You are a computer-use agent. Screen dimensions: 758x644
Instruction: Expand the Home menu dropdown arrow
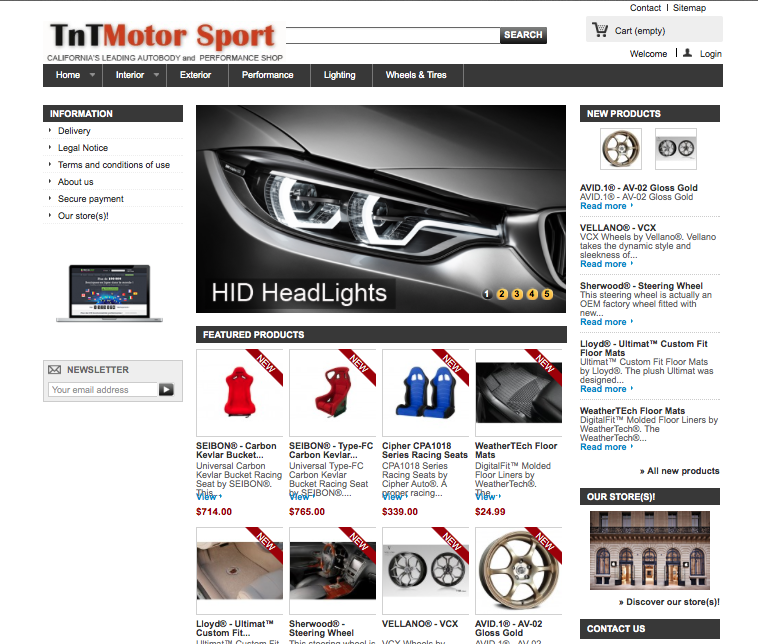[x=92, y=75]
